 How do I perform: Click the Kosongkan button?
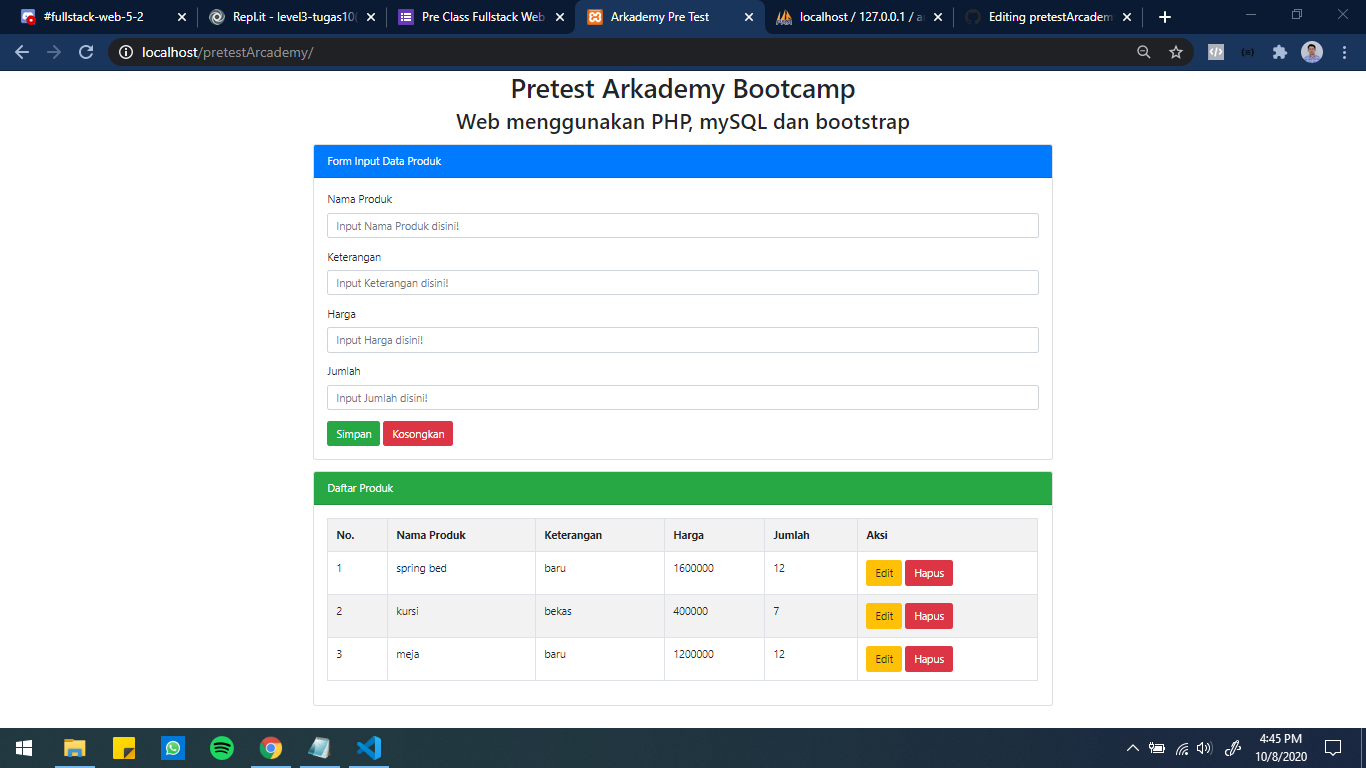418,434
